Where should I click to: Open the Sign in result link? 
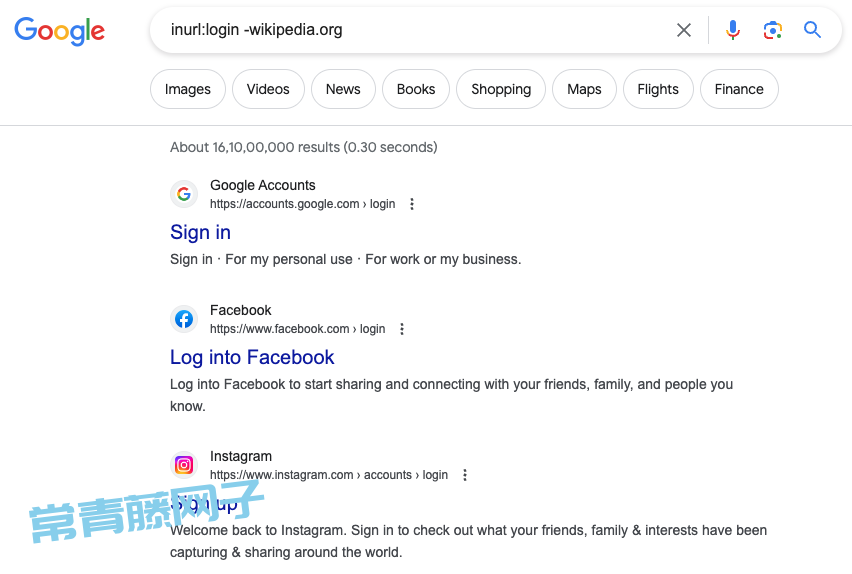(x=201, y=232)
